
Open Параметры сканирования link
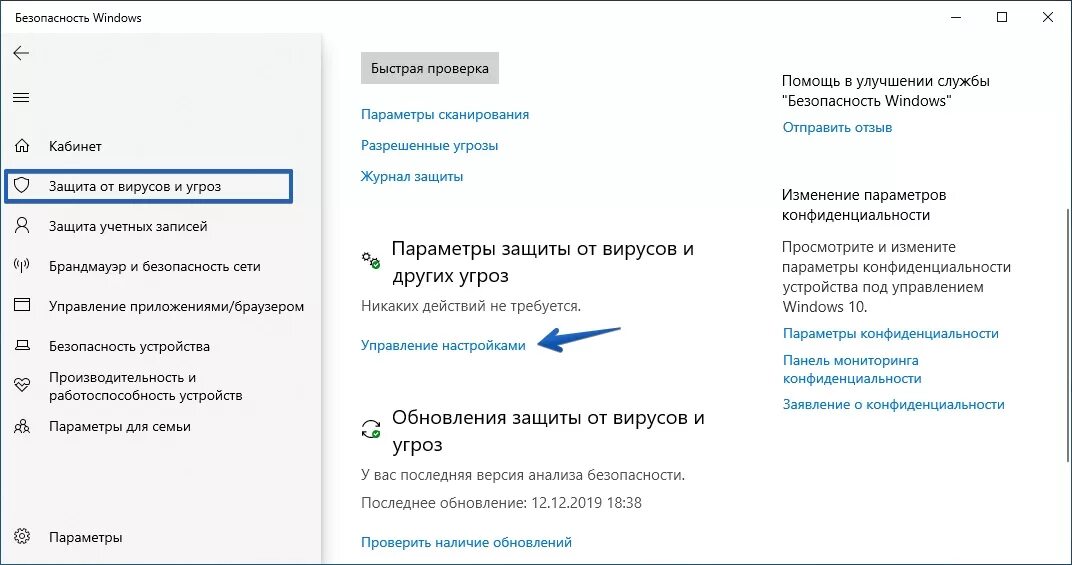click(x=445, y=114)
